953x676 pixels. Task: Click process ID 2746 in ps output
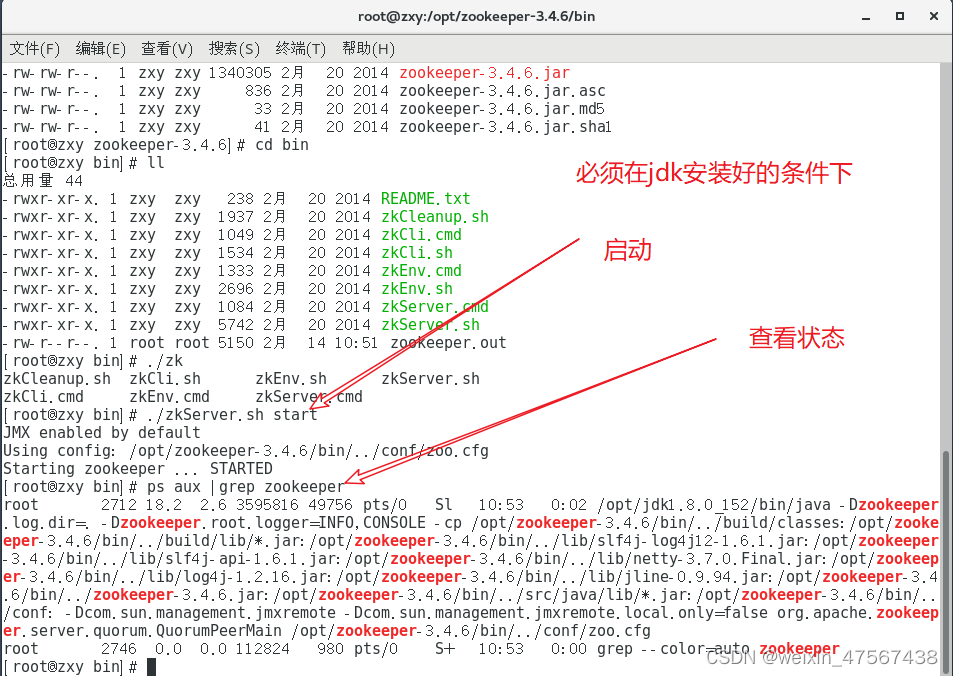119,649
